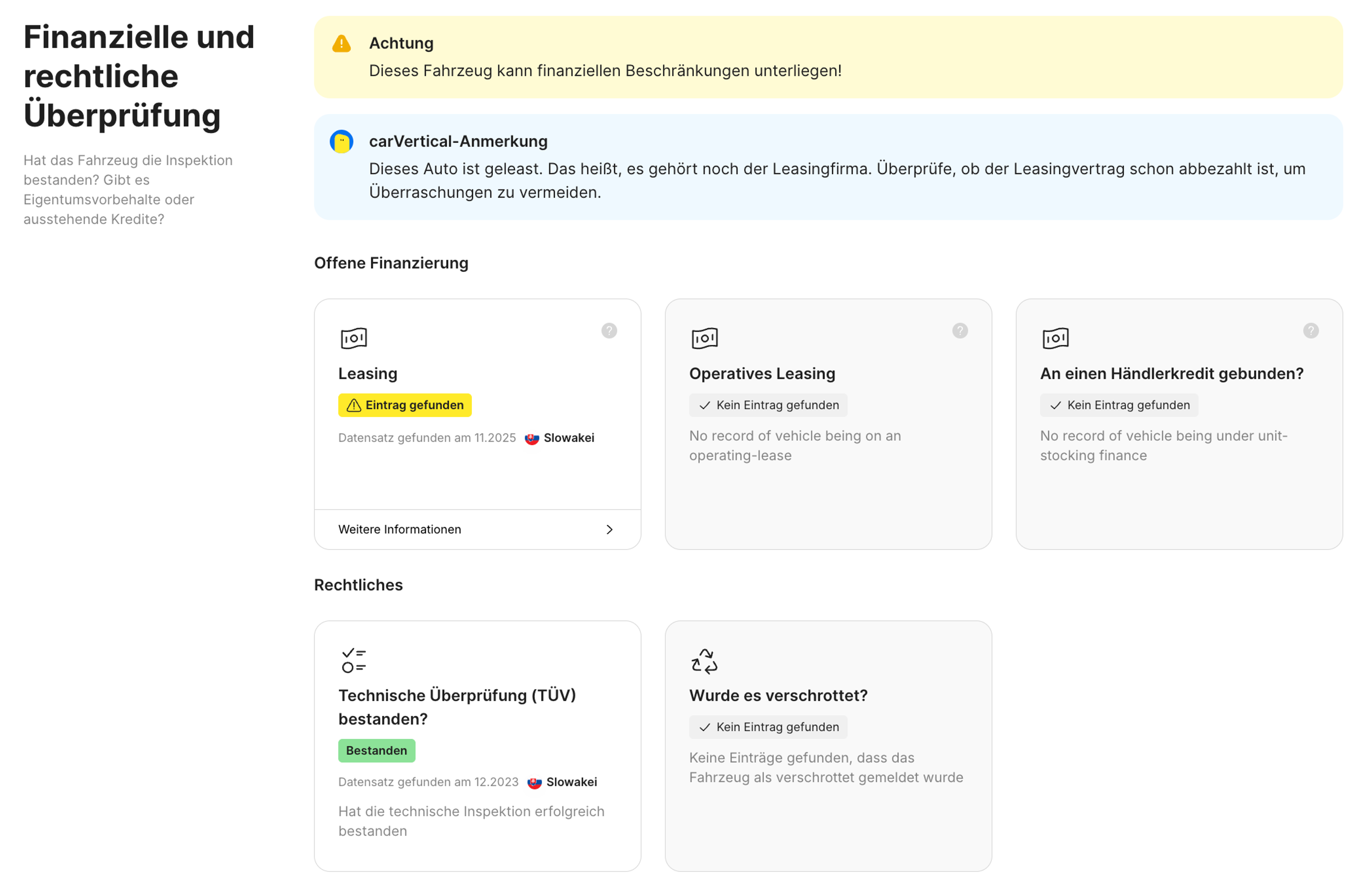
Task: Click the yellow Eintrag gefunden badge
Action: (x=404, y=405)
